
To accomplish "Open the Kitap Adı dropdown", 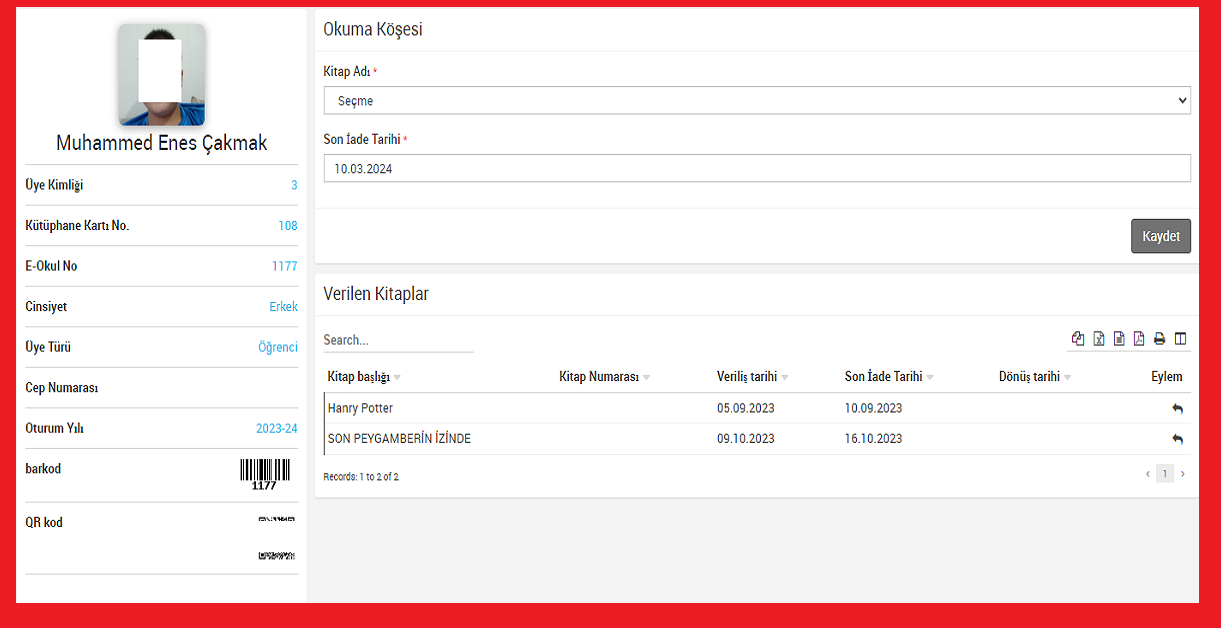I will [x=756, y=101].
